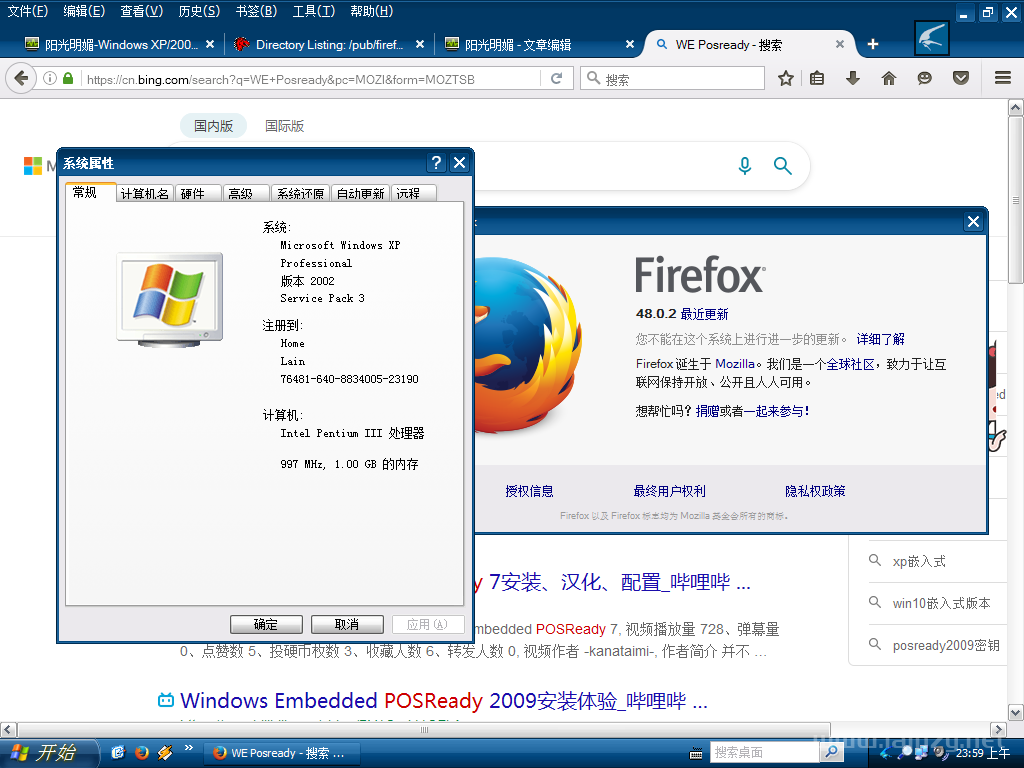Image resolution: width=1024 pixels, height=768 pixels.
Task: Click the desktop search magnifier button in taskbar
Action: tap(831, 752)
